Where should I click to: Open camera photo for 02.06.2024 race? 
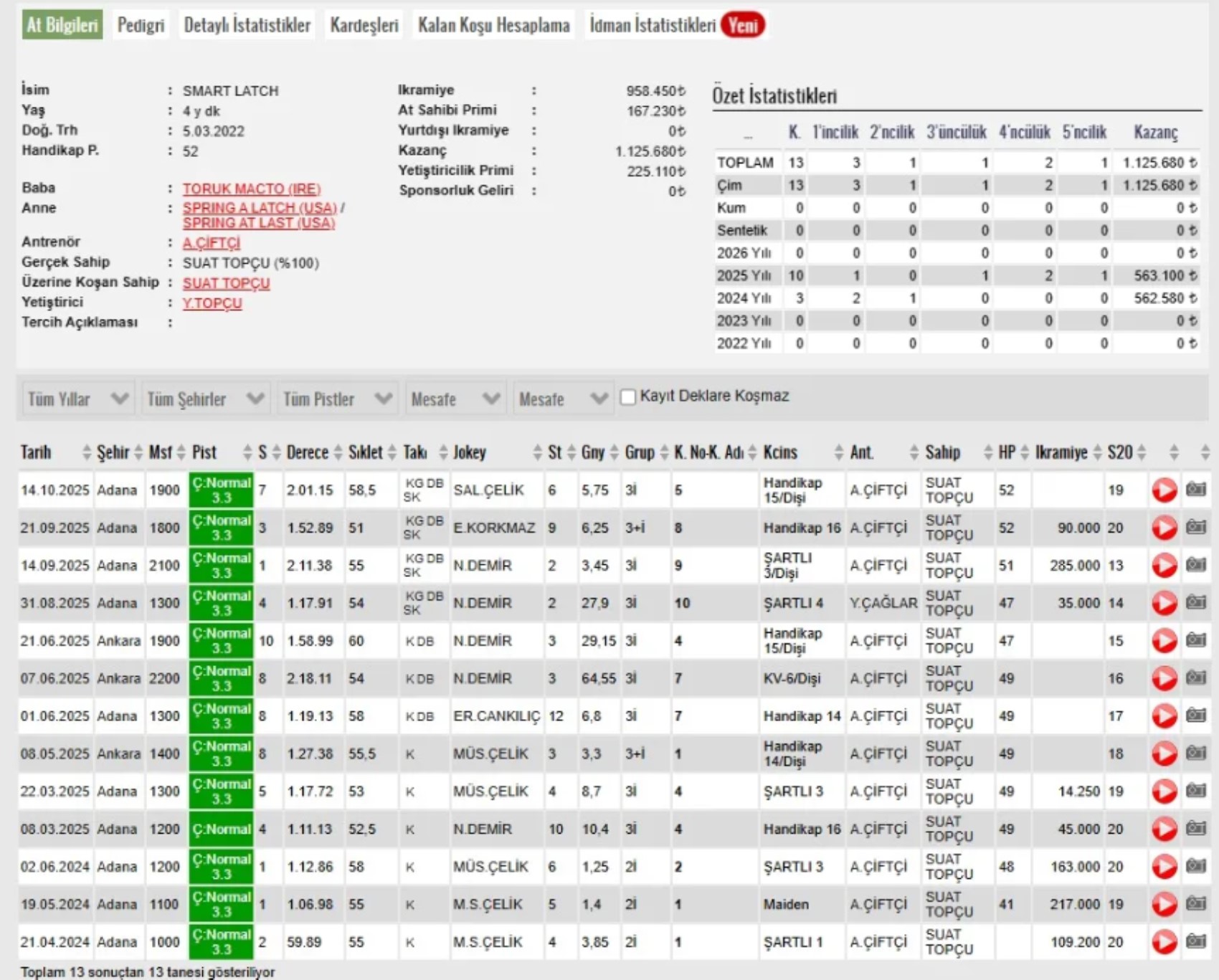[1195, 866]
